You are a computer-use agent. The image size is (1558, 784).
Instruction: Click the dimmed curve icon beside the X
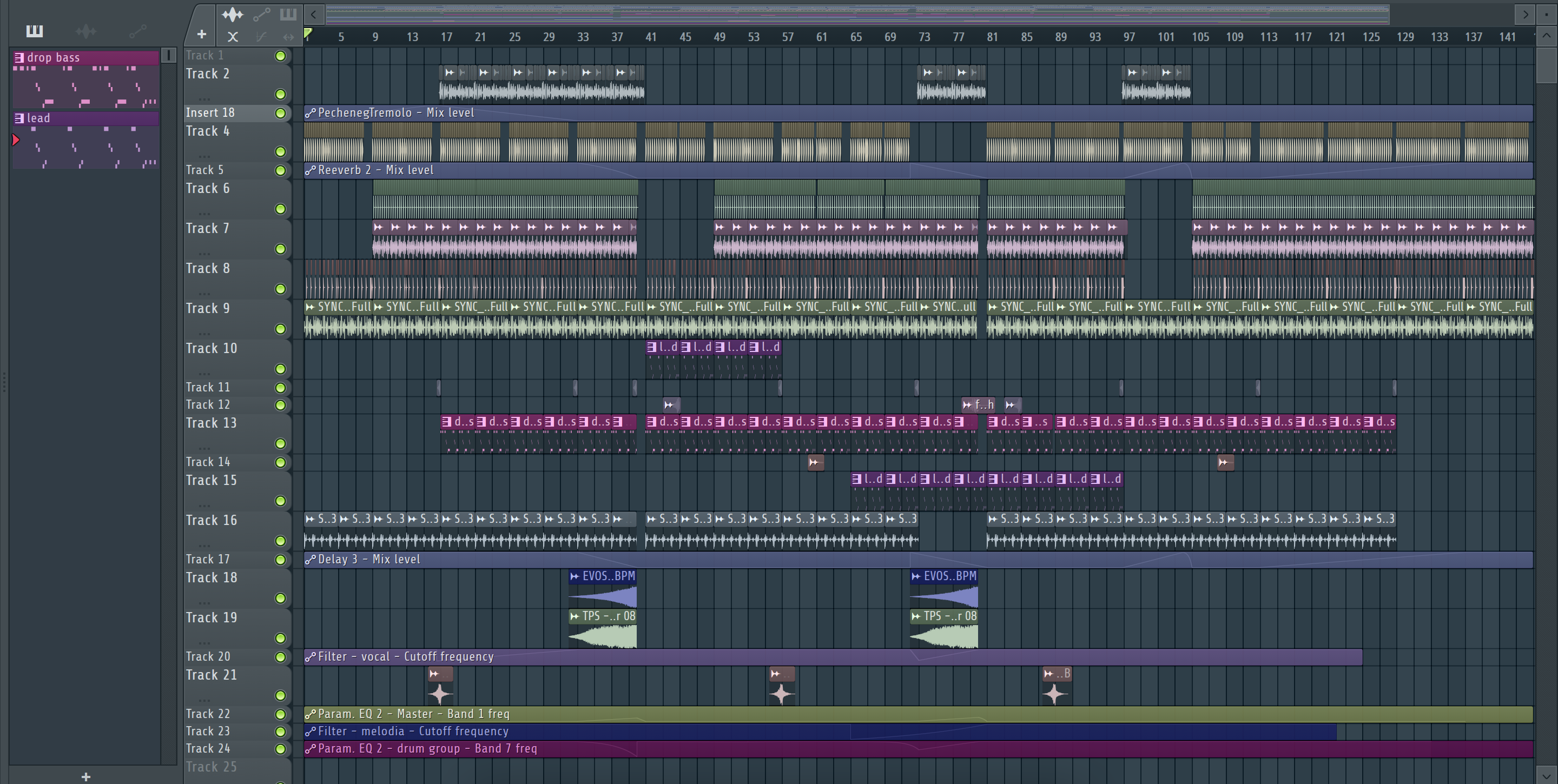coord(261,37)
